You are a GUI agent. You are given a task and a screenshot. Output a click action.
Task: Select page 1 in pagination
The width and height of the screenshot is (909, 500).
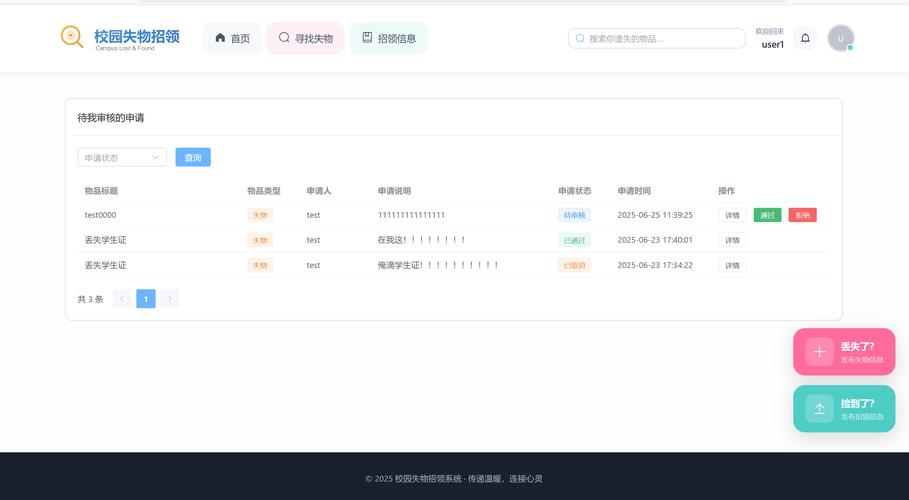click(x=146, y=299)
